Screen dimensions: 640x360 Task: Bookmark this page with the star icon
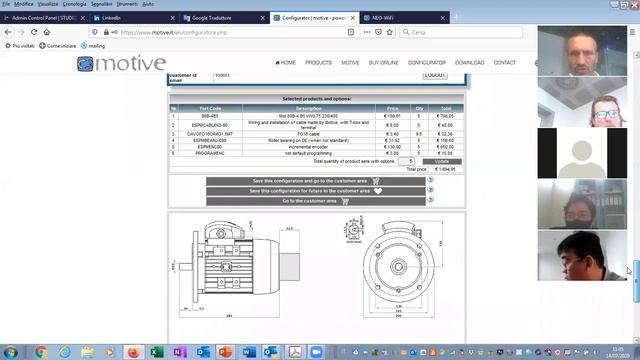point(390,32)
